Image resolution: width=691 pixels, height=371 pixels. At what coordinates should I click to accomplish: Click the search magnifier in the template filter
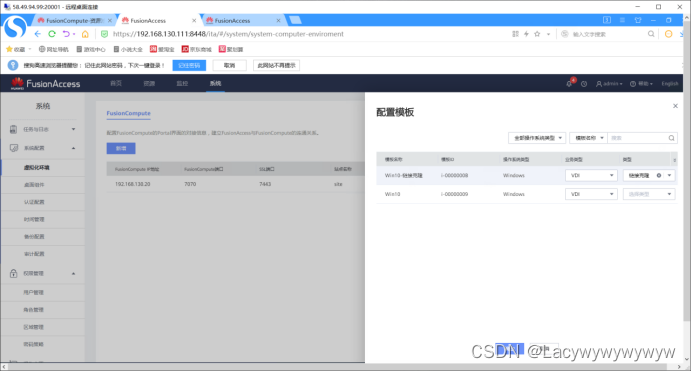pos(671,138)
